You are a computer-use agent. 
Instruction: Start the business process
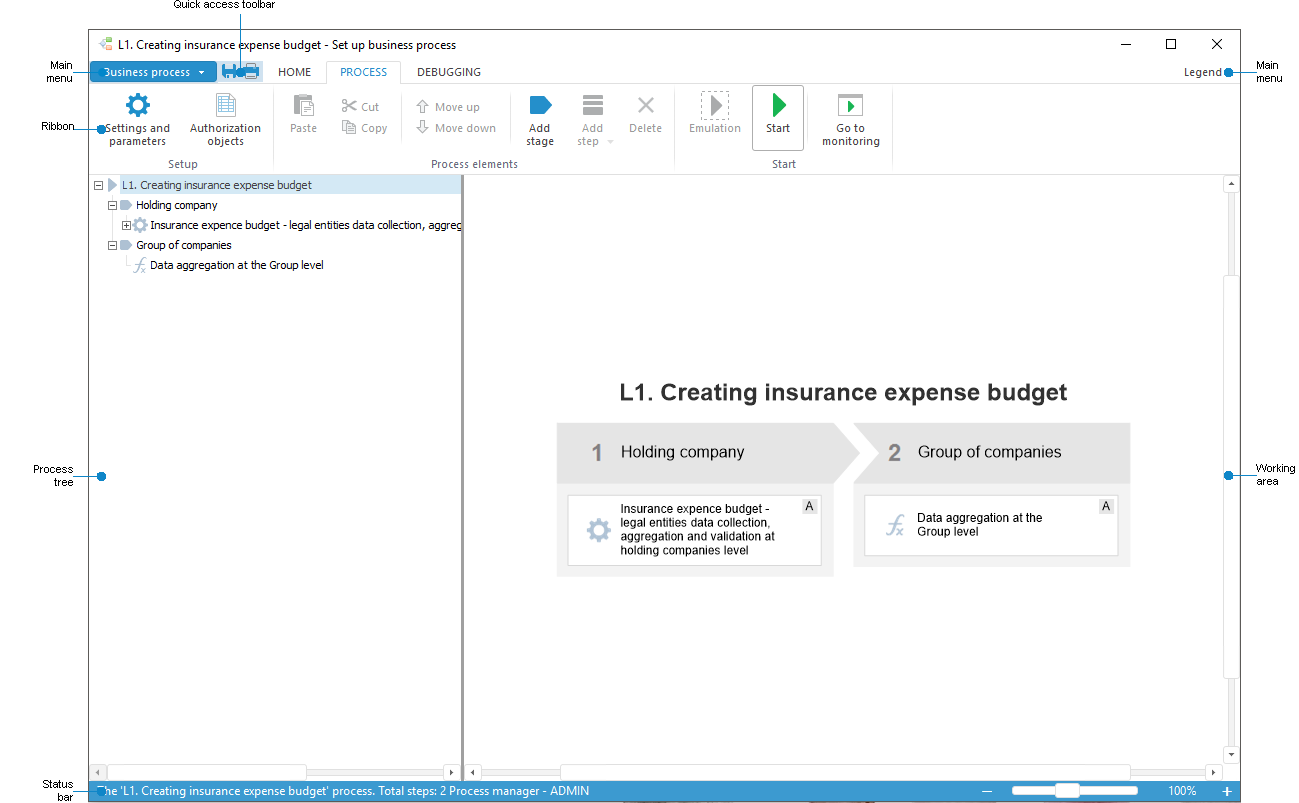(x=778, y=118)
